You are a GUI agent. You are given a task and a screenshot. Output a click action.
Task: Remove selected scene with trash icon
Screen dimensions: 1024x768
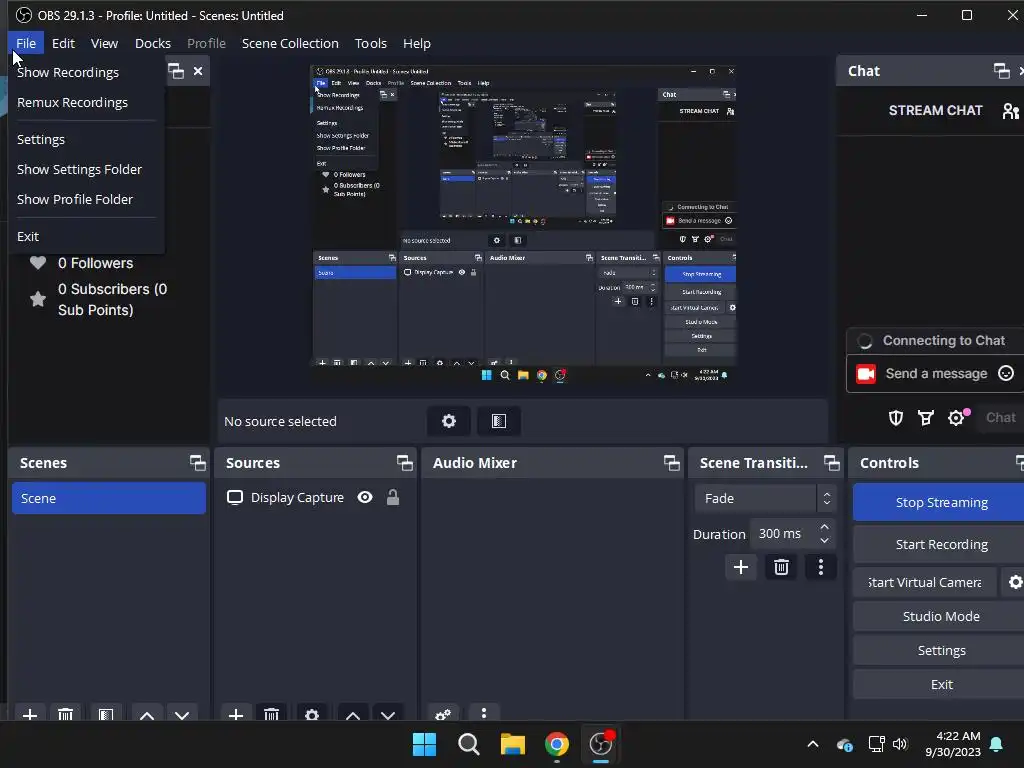click(x=65, y=715)
